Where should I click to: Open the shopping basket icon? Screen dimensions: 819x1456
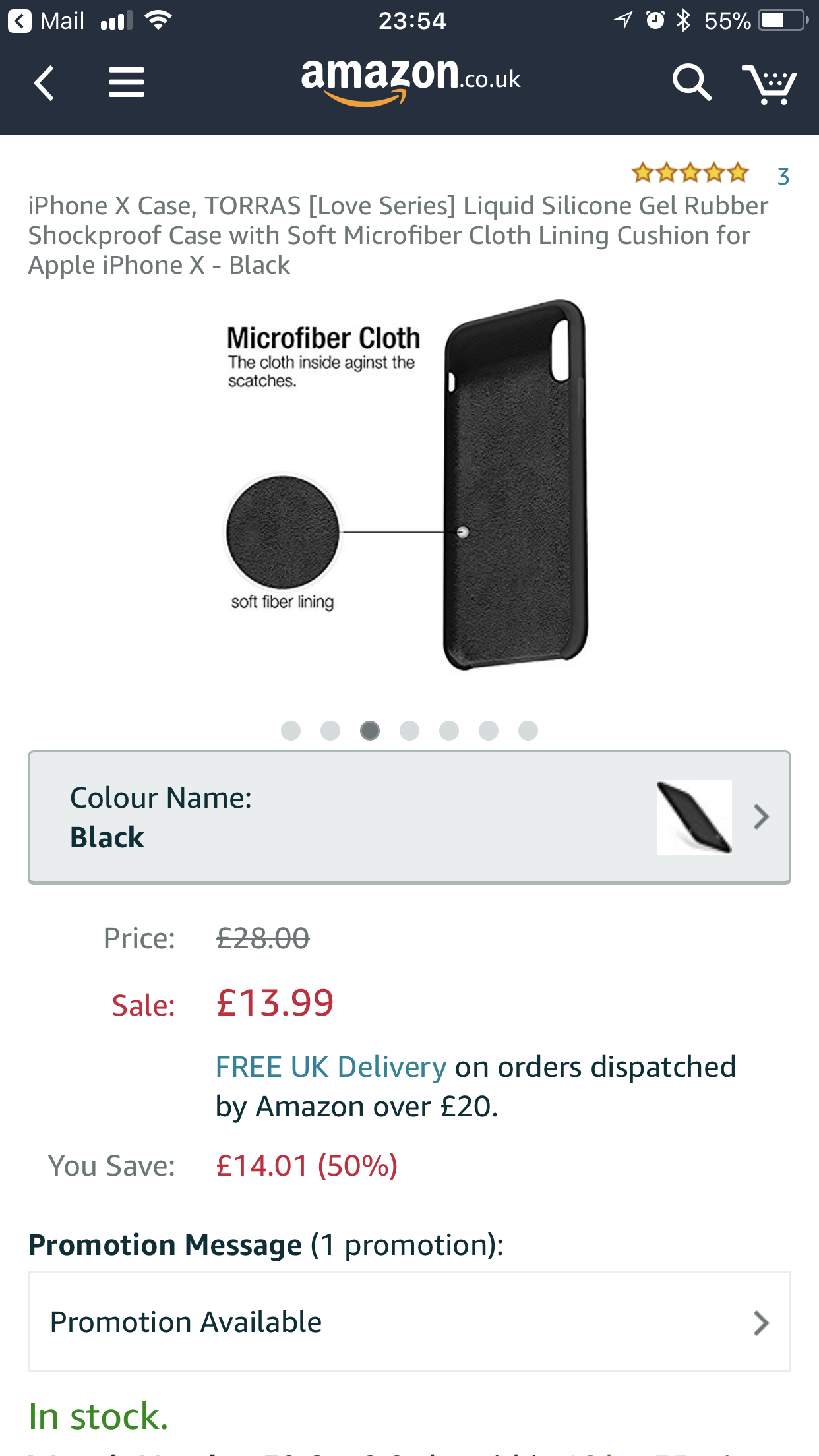(770, 84)
